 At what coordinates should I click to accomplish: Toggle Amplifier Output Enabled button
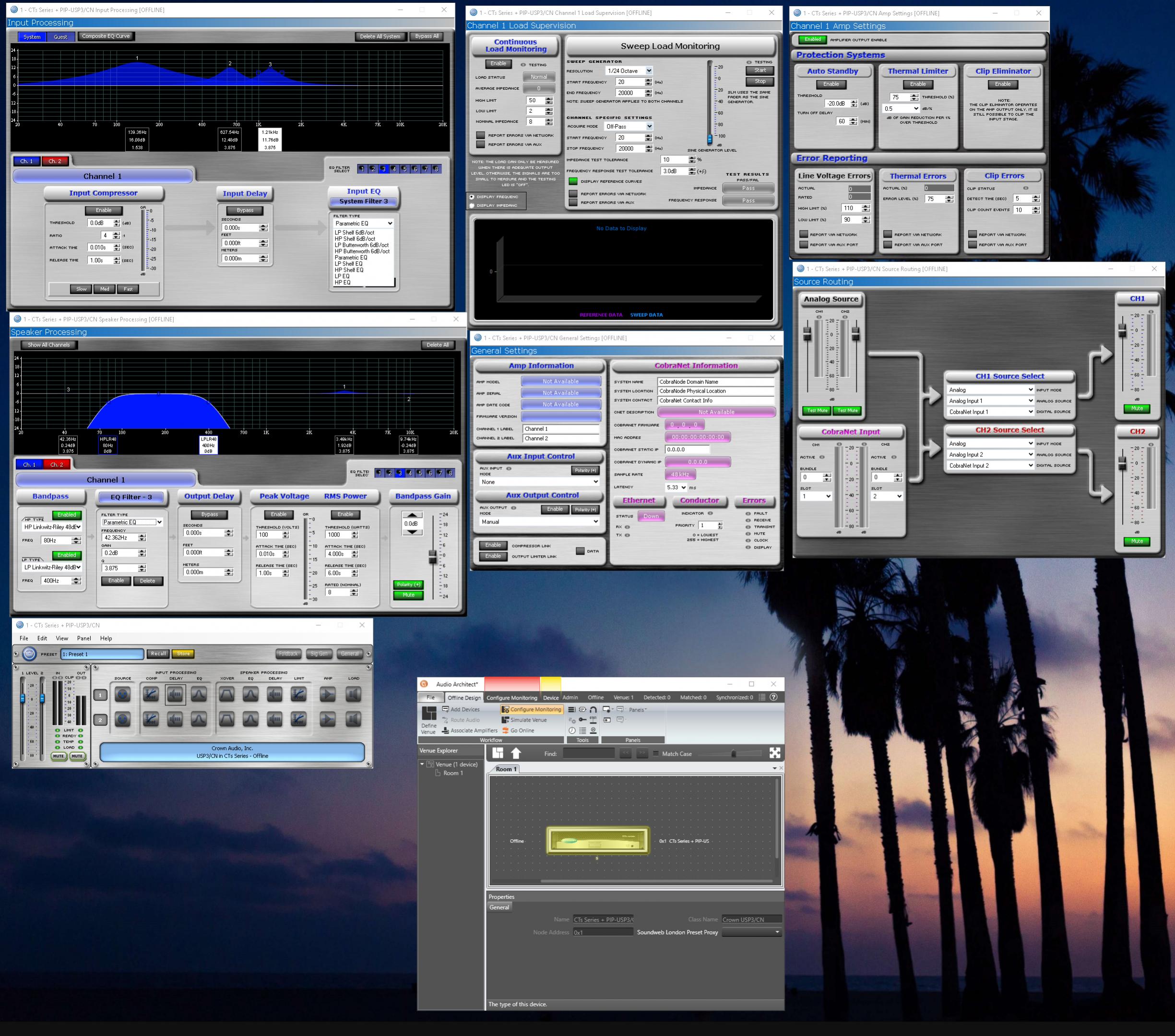click(812, 40)
